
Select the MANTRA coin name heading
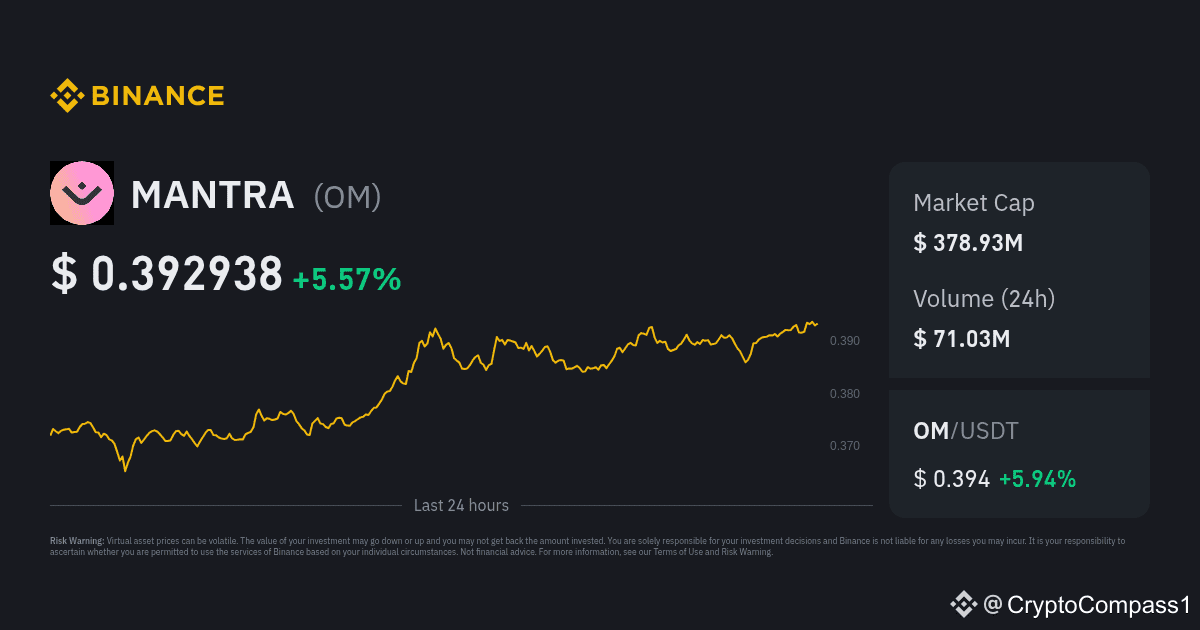coord(213,196)
